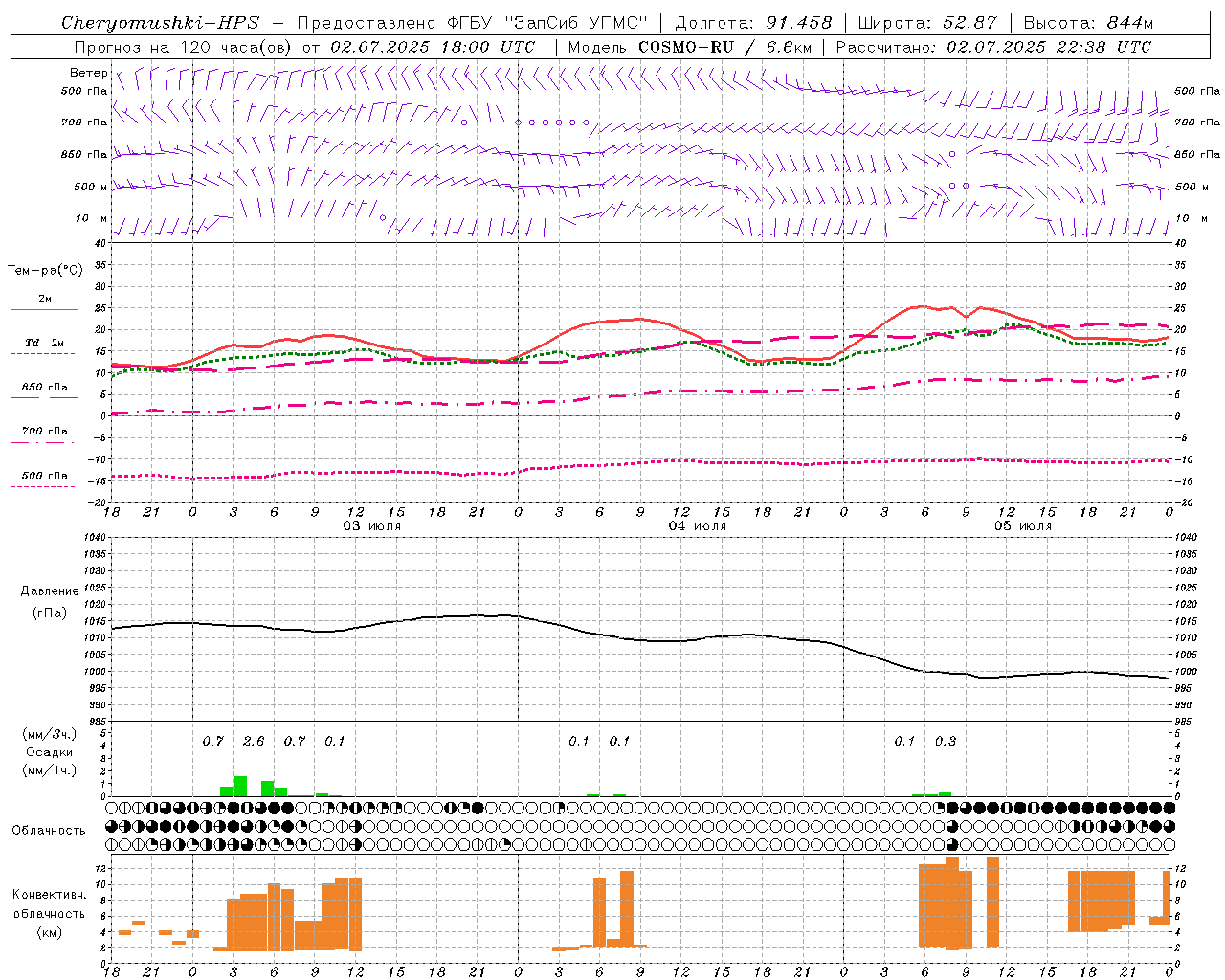This screenshot has width=1225, height=980.
Task: Click the black pressure curve line
Action: click(x=640, y=638)
